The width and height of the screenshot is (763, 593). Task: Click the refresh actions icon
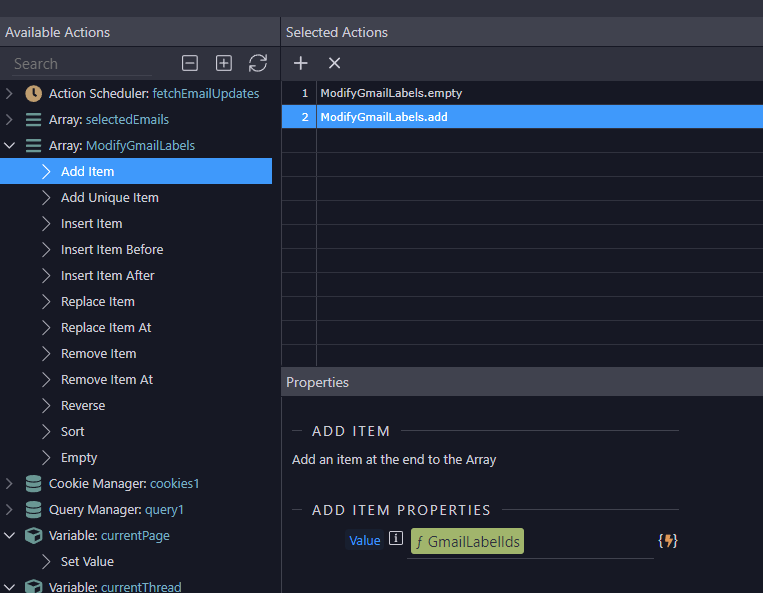[258, 63]
